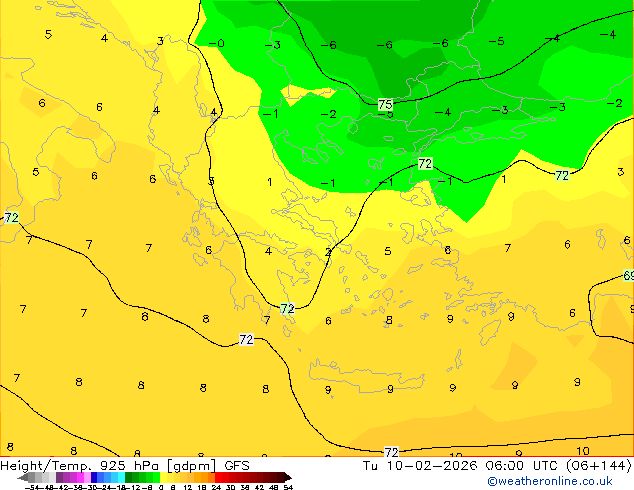The width and height of the screenshot is (634, 490).
Task: Click the dark right arrow tip of the legend
Action: click(x=288, y=478)
